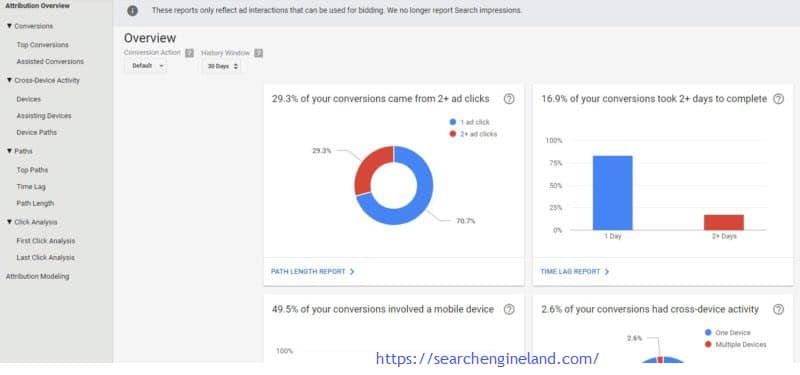Click the info icon in the notice banner
The image size is (800, 375).
133,10
